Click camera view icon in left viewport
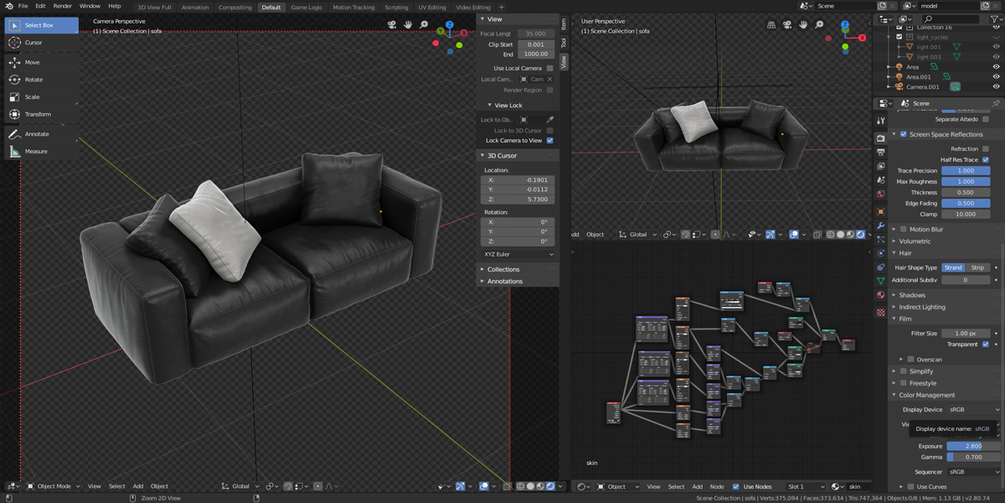 coord(392,25)
